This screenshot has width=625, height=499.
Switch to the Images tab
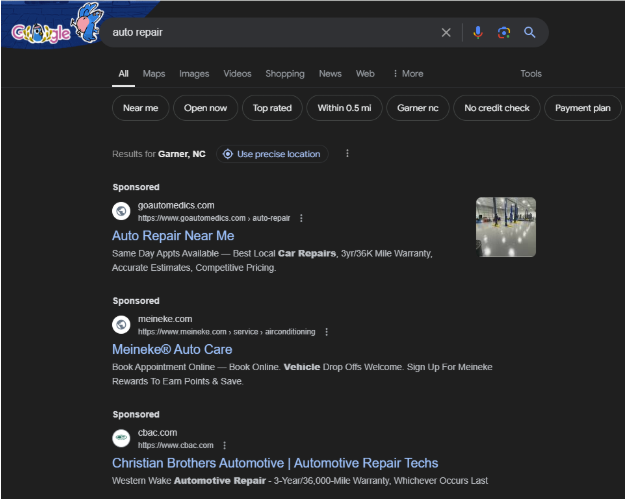194,74
